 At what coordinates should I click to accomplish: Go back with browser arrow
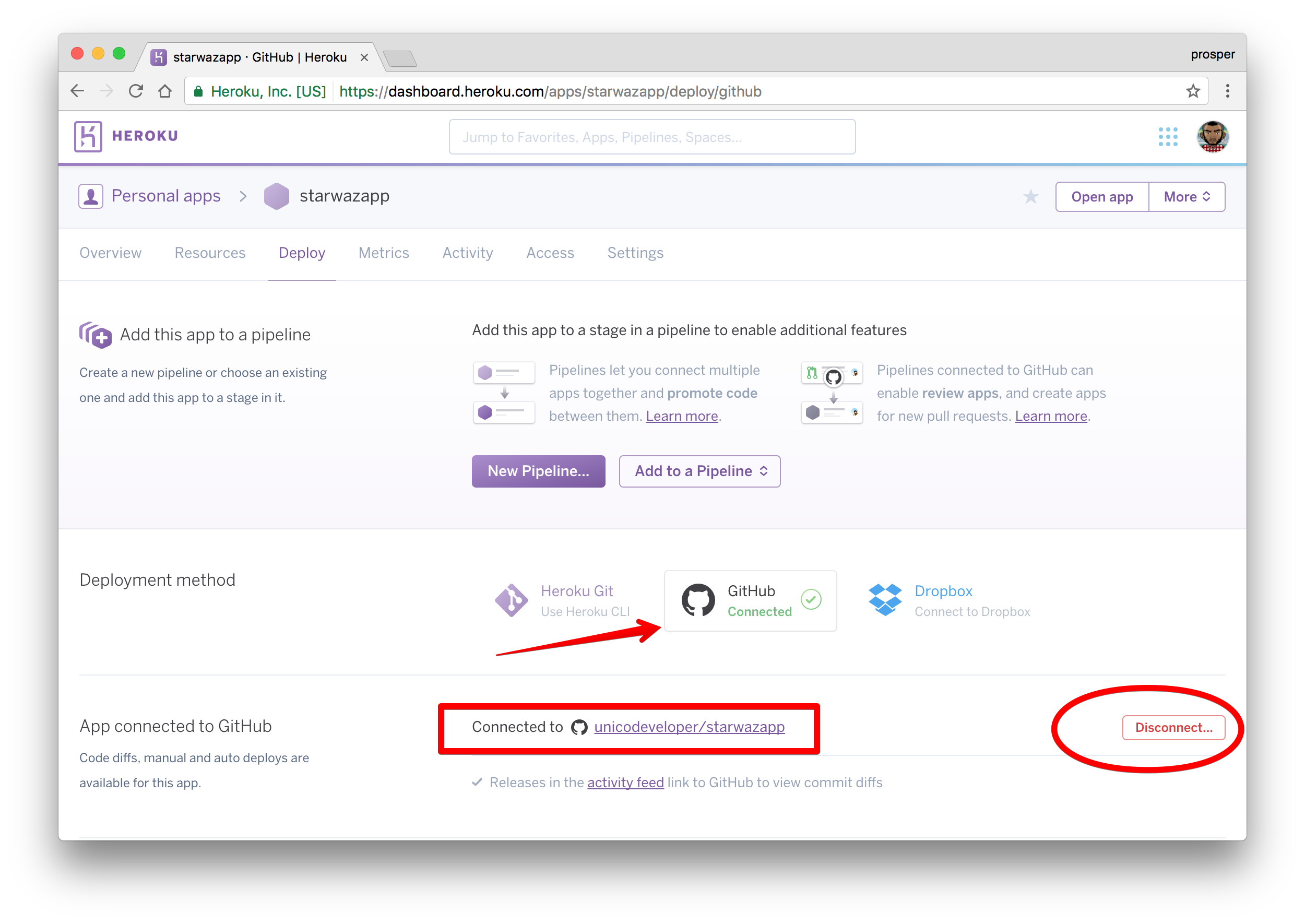point(77,91)
